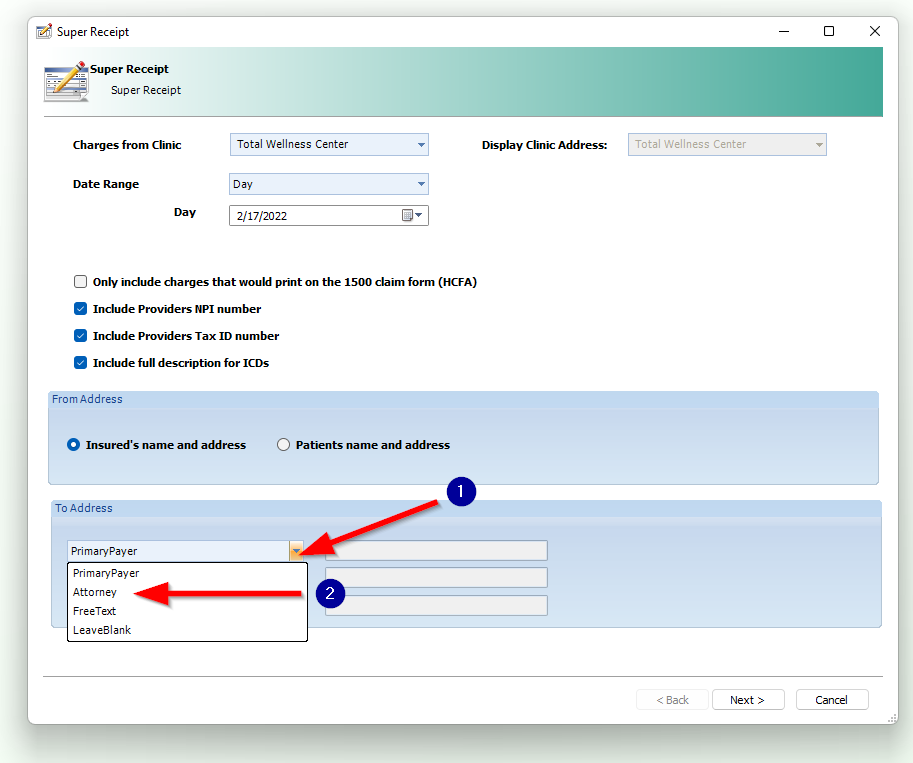Choose PrimaryPayer from the dropdown list
The height and width of the screenshot is (763, 913).
(x=187, y=573)
